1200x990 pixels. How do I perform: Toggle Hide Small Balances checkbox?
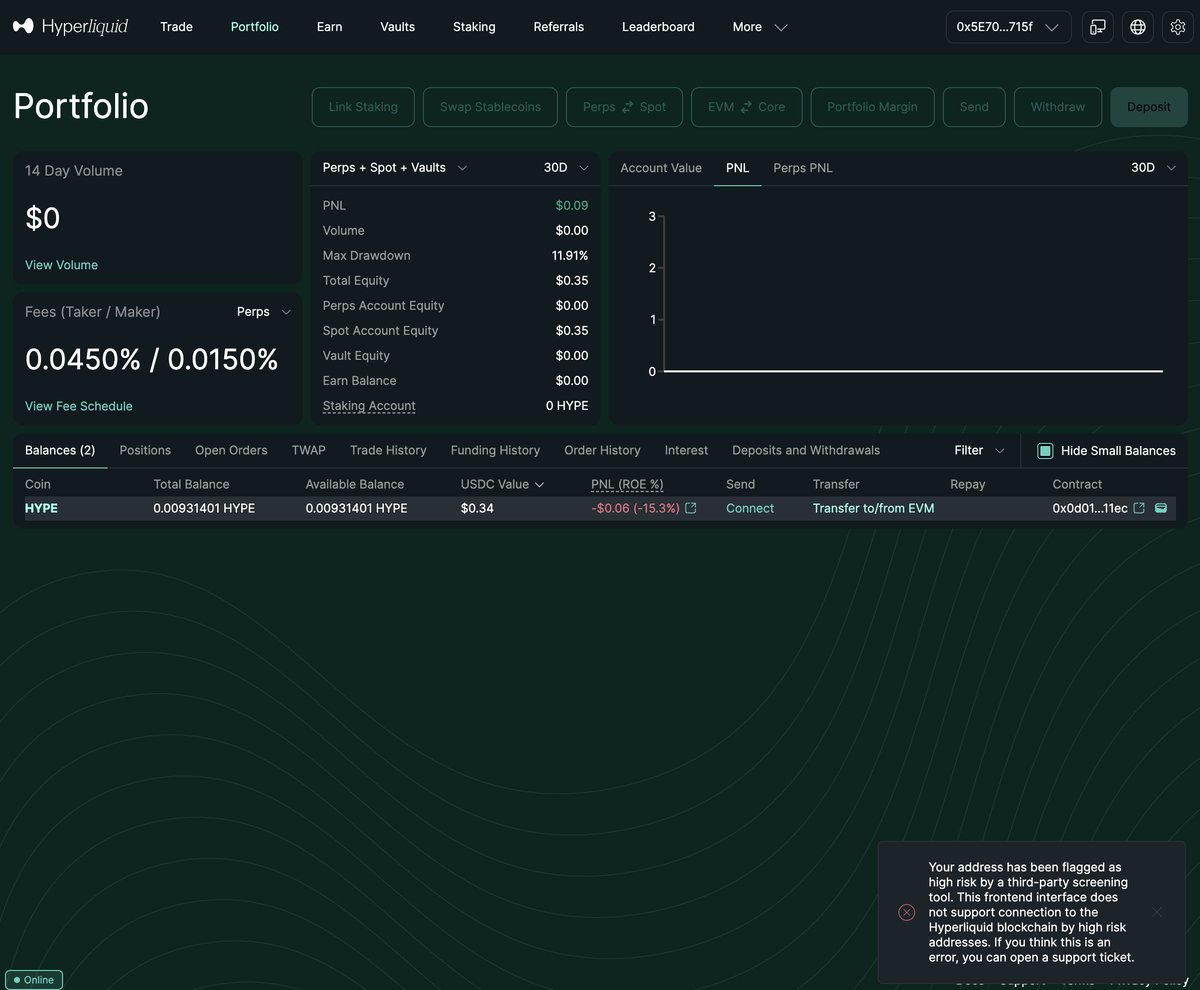click(x=1045, y=451)
